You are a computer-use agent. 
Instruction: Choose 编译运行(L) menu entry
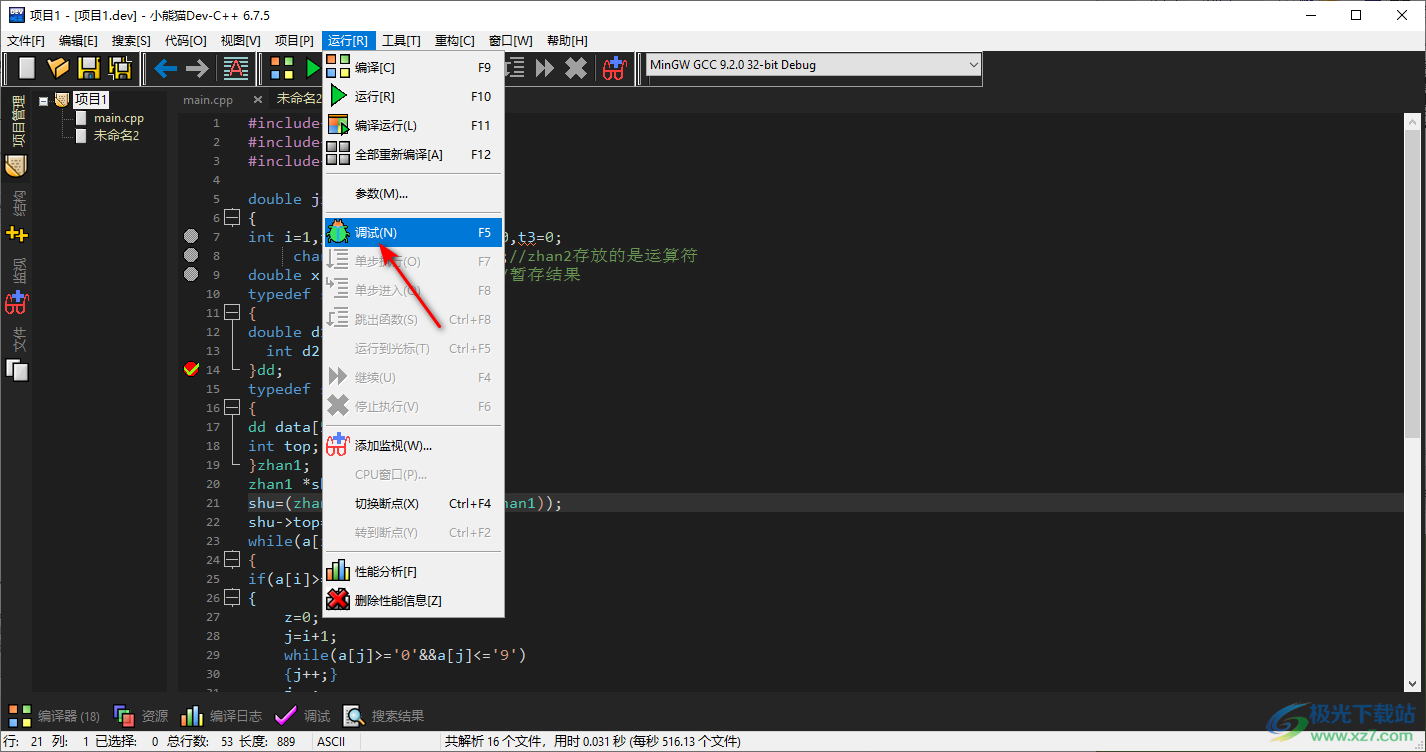point(413,125)
